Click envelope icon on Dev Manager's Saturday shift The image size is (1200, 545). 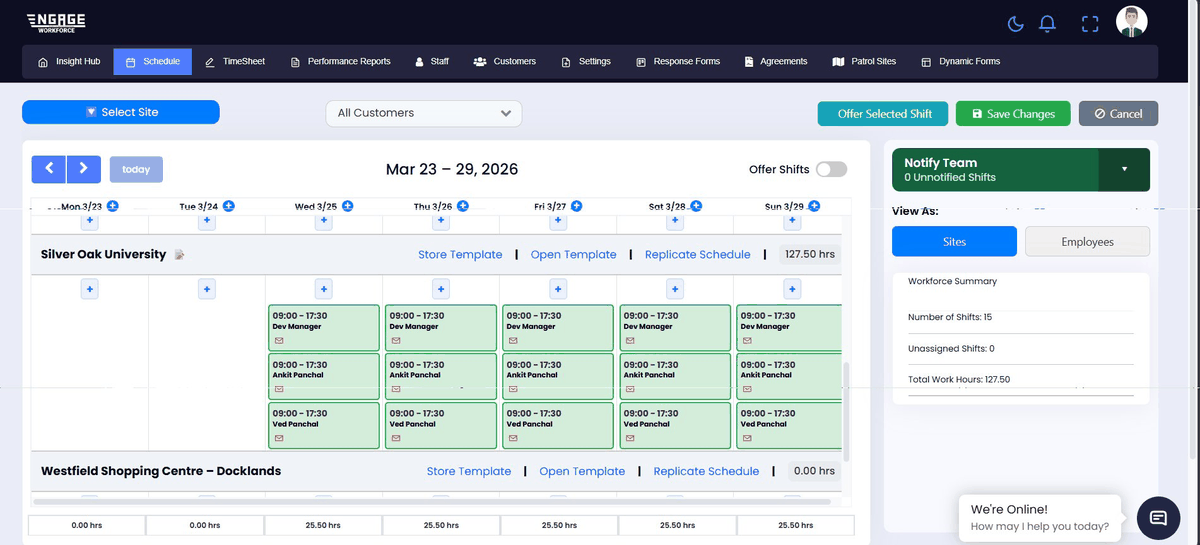(629, 341)
